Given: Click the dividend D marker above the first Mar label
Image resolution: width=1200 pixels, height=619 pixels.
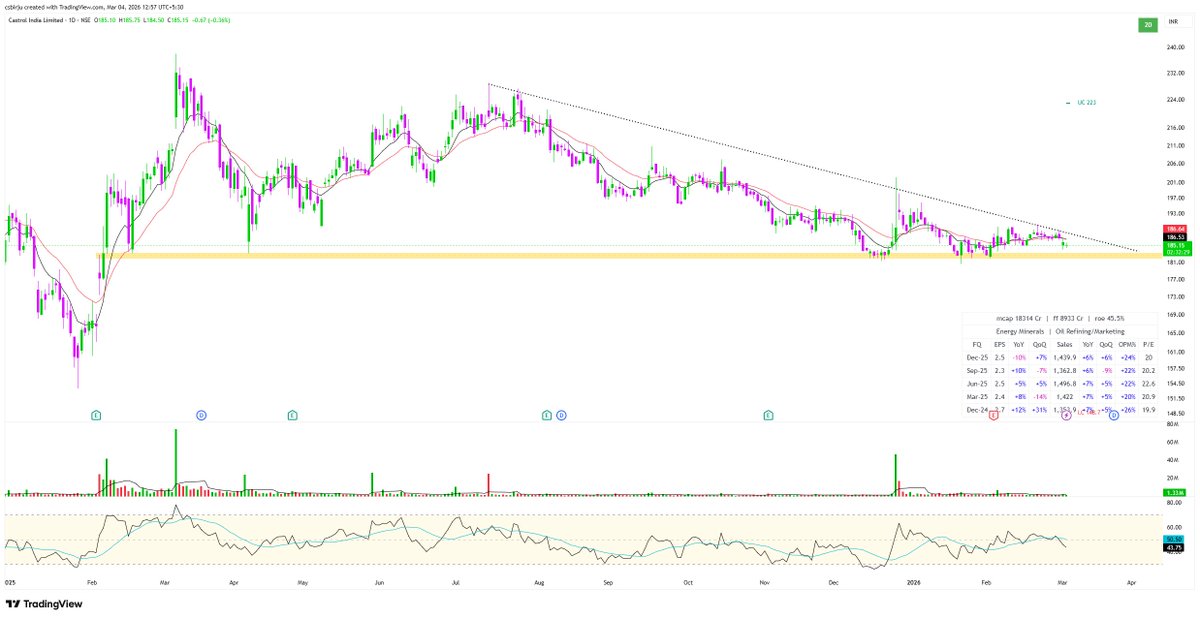Looking at the screenshot, I should (x=201, y=414).
